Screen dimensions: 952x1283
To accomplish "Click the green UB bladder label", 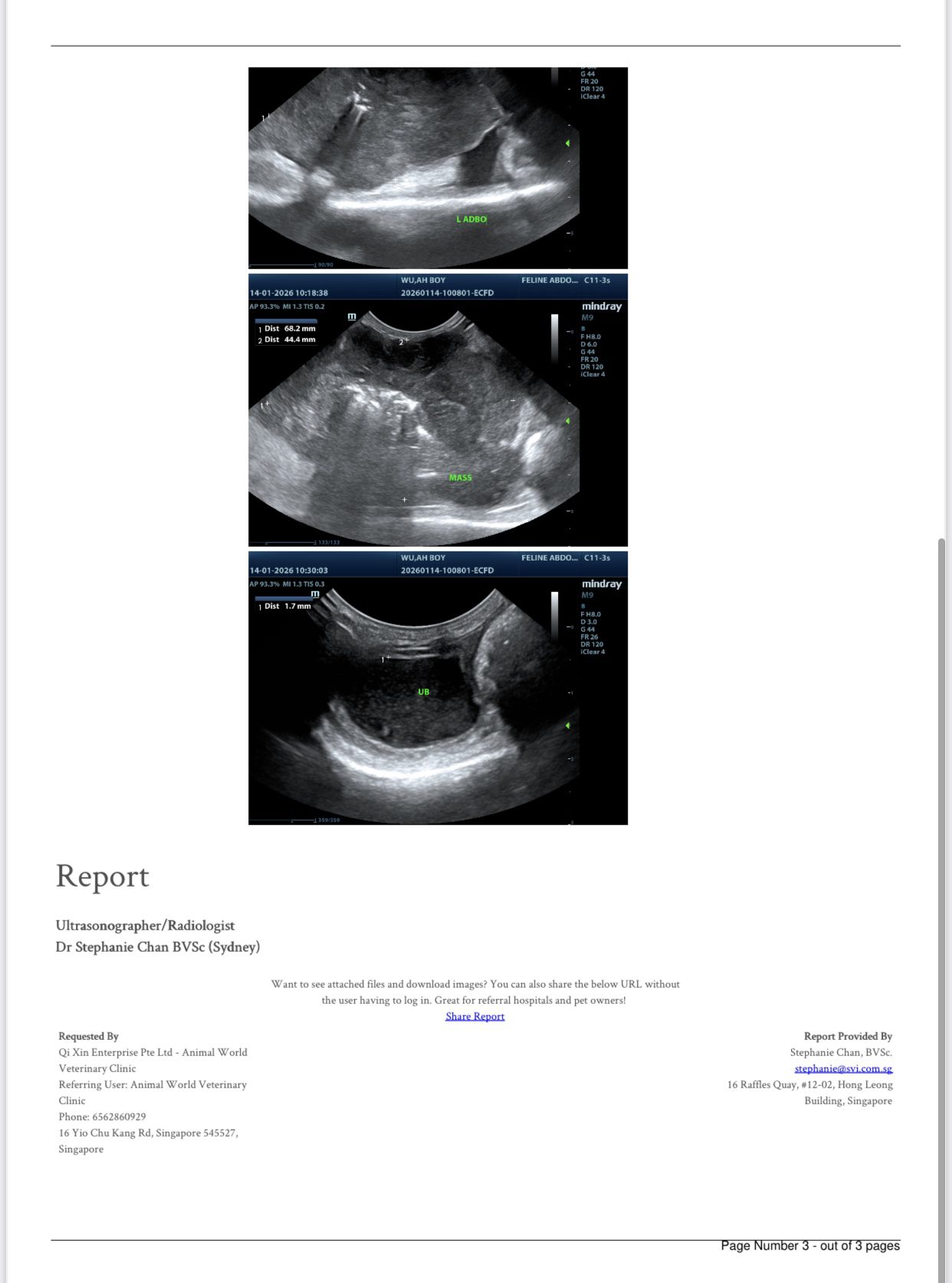I will (x=423, y=692).
